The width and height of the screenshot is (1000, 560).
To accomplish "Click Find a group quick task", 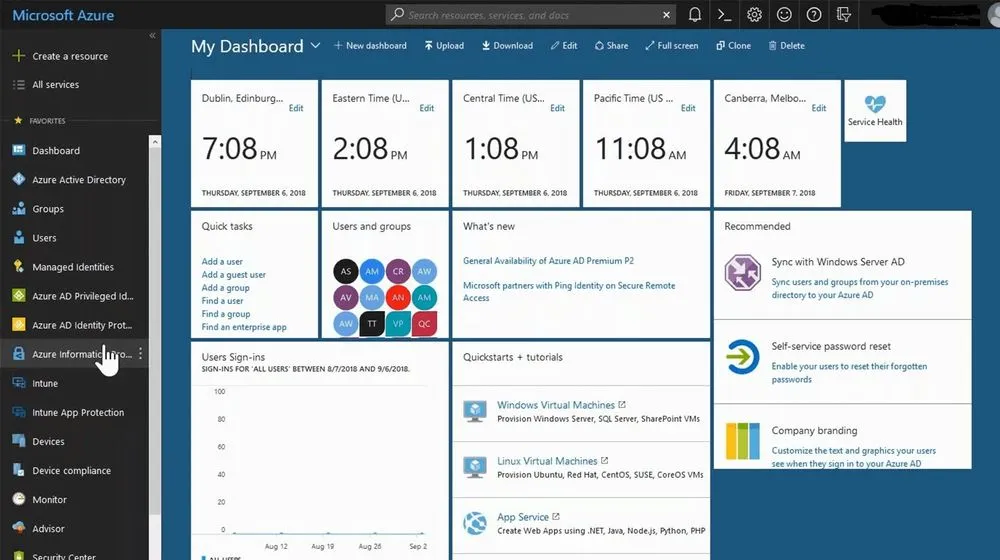I will 226,314.
